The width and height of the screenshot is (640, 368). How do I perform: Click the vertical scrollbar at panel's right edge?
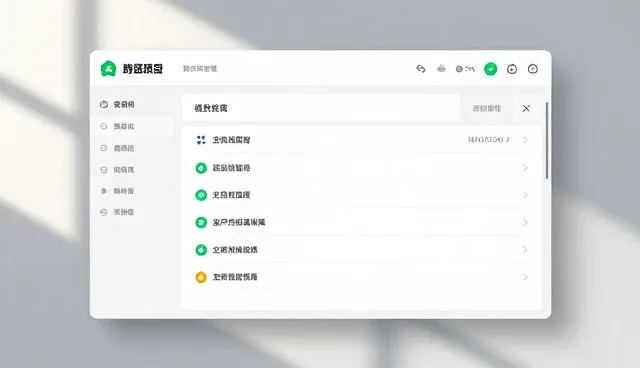click(547, 140)
